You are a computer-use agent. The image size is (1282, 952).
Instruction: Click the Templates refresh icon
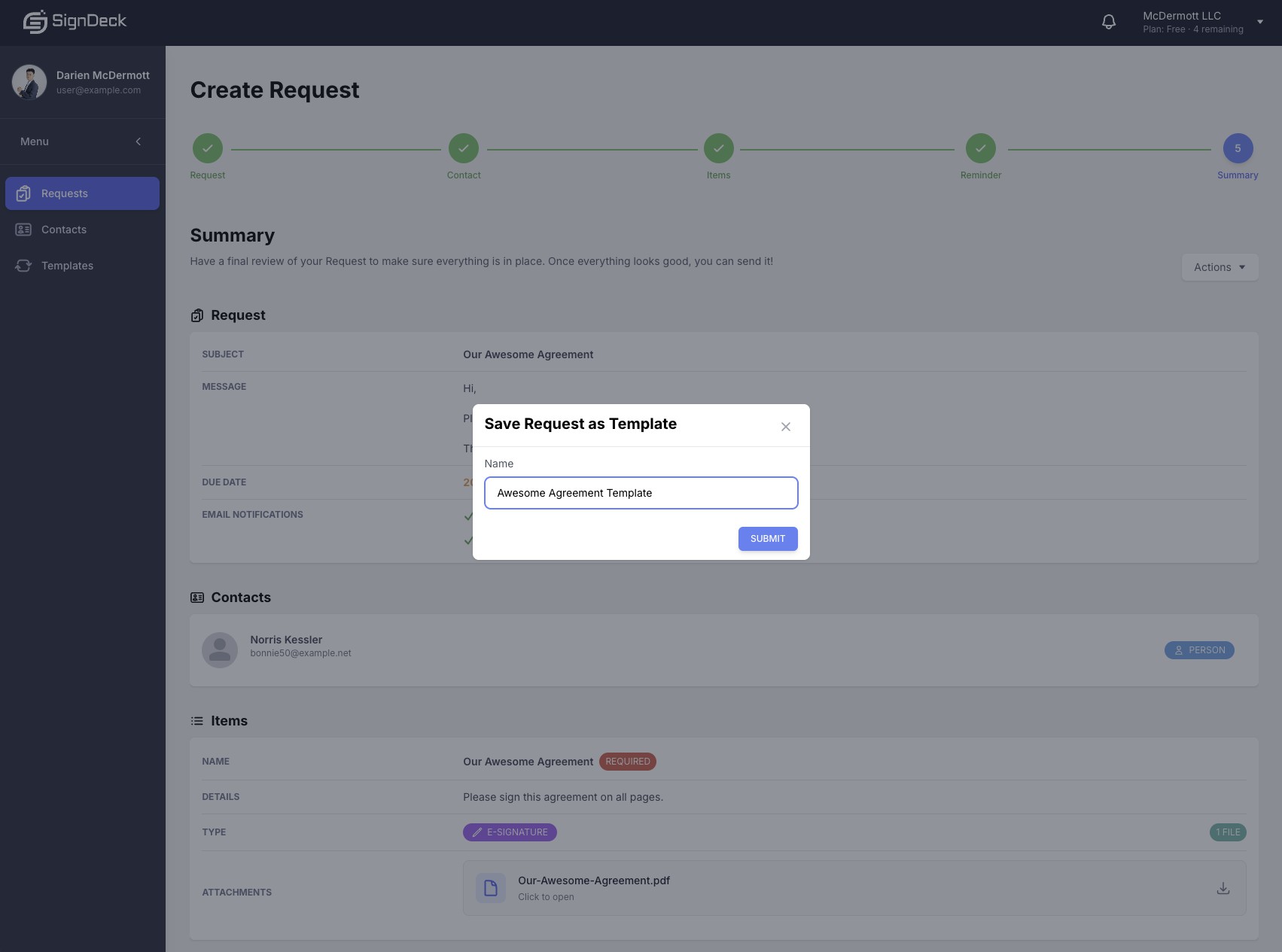pyautogui.click(x=23, y=266)
